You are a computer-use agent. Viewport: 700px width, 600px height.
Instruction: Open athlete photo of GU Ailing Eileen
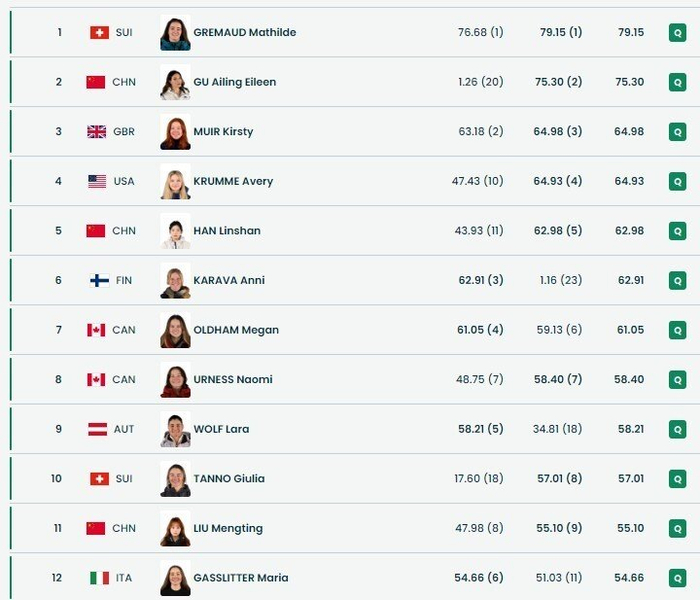[175, 82]
